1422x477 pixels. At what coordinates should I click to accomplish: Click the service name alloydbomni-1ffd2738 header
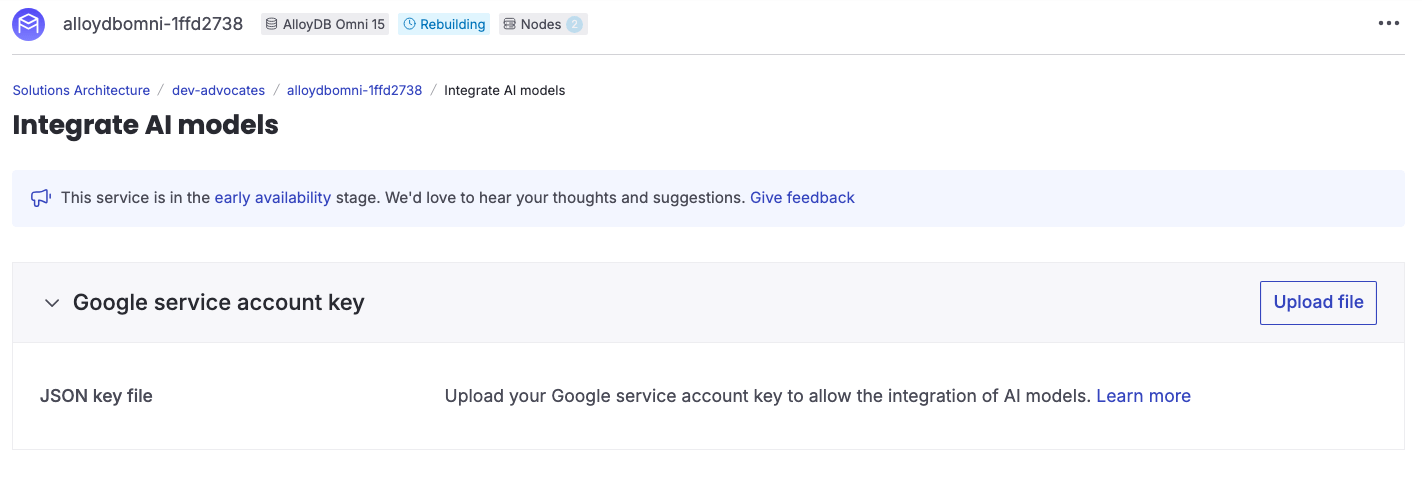[x=152, y=24]
